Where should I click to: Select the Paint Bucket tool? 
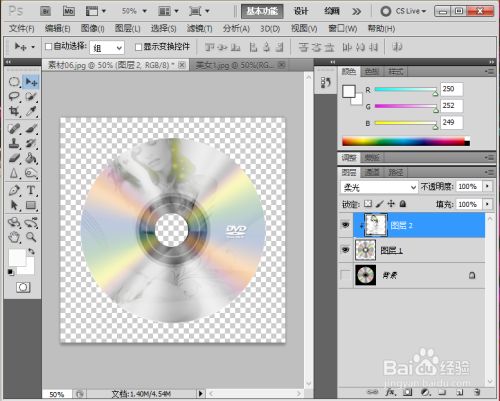click(31, 158)
